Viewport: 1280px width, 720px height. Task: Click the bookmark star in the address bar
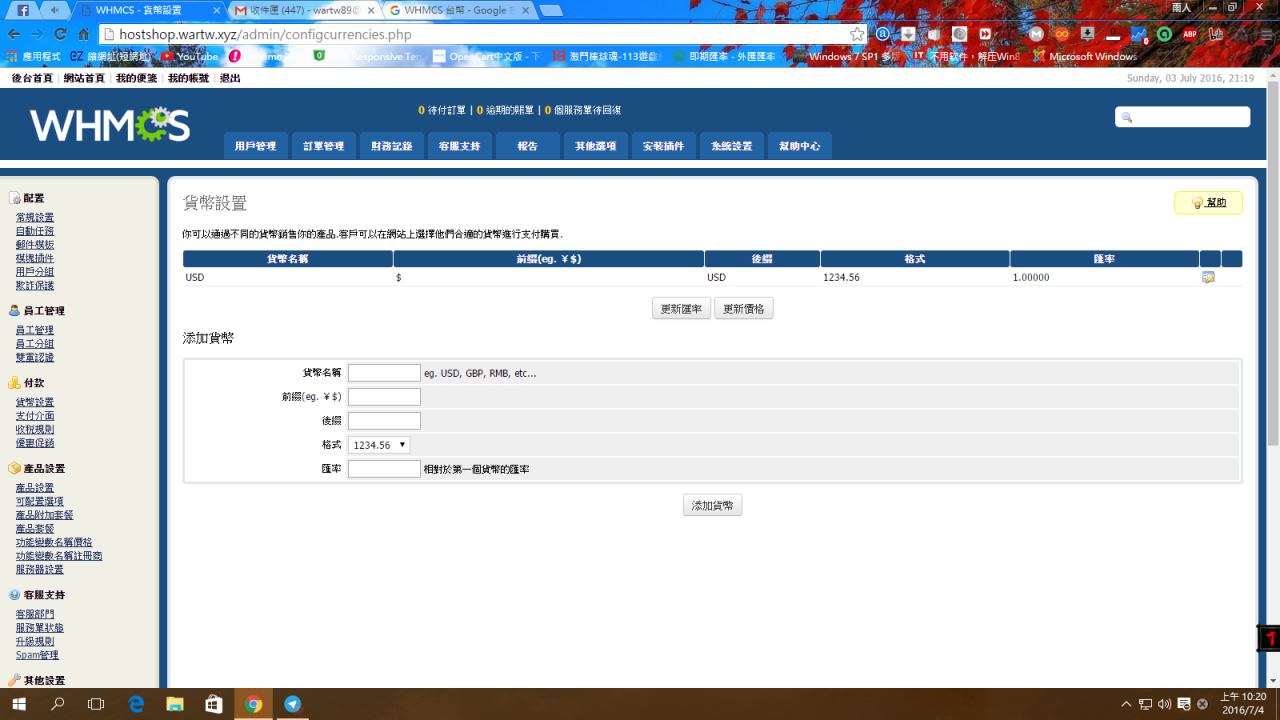[x=857, y=34]
